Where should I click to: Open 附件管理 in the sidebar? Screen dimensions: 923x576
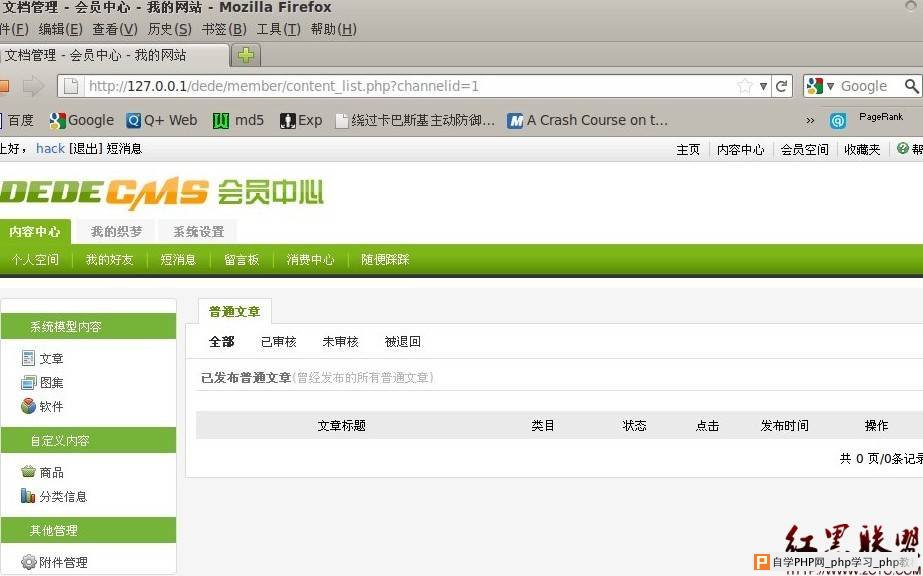tap(63, 562)
